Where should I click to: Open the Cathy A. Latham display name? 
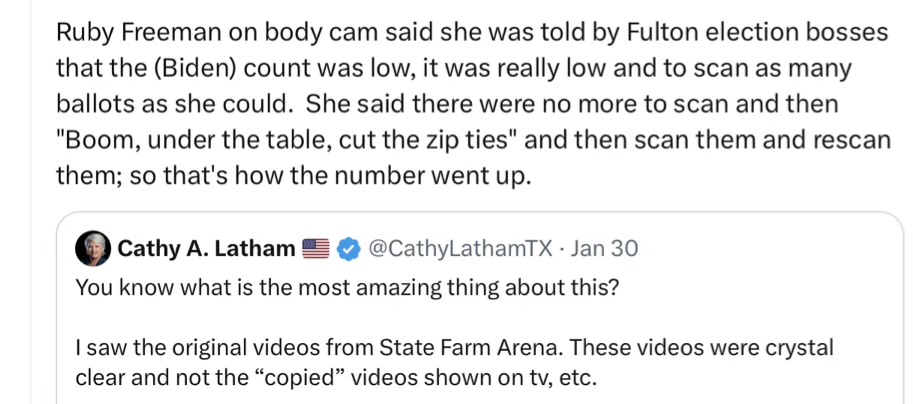[x=207, y=248]
